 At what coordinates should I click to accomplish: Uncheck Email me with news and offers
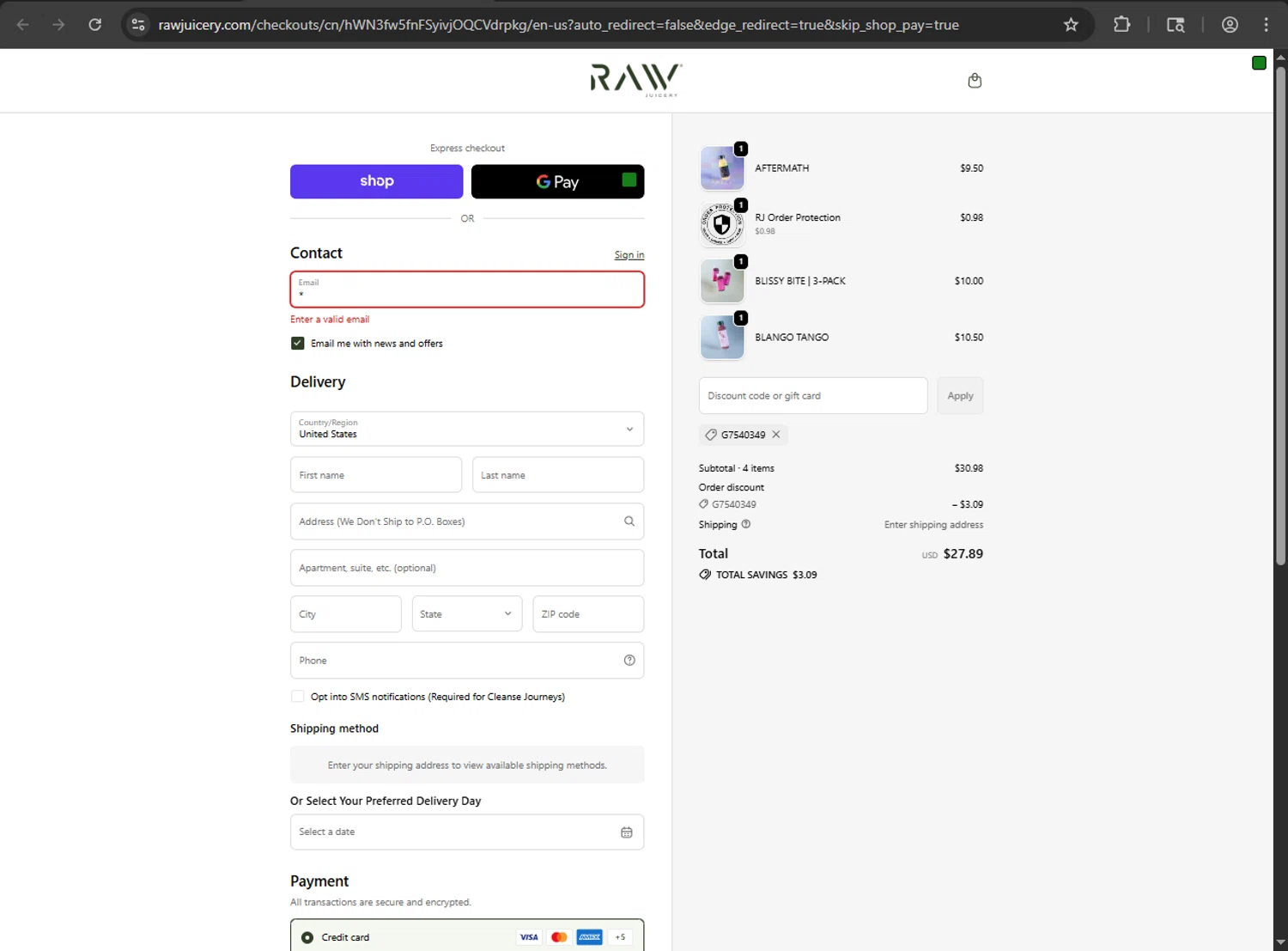(x=298, y=344)
